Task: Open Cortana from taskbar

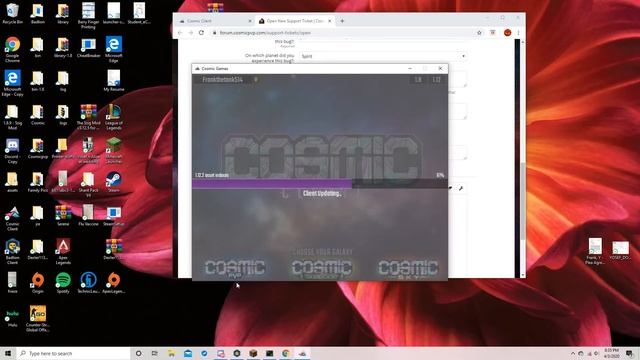Action: (138, 353)
